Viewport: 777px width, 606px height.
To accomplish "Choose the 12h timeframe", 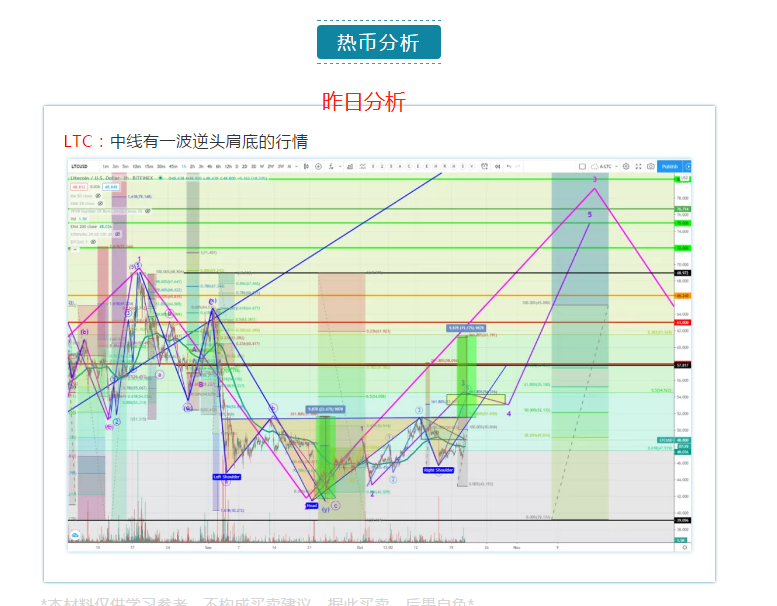I will click(x=228, y=166).
